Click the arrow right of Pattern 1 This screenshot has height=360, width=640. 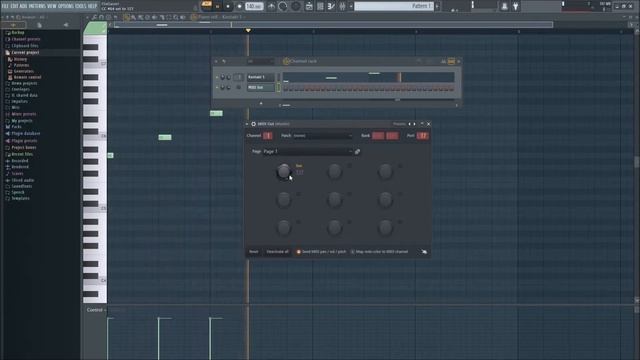[x=437, y=6]
